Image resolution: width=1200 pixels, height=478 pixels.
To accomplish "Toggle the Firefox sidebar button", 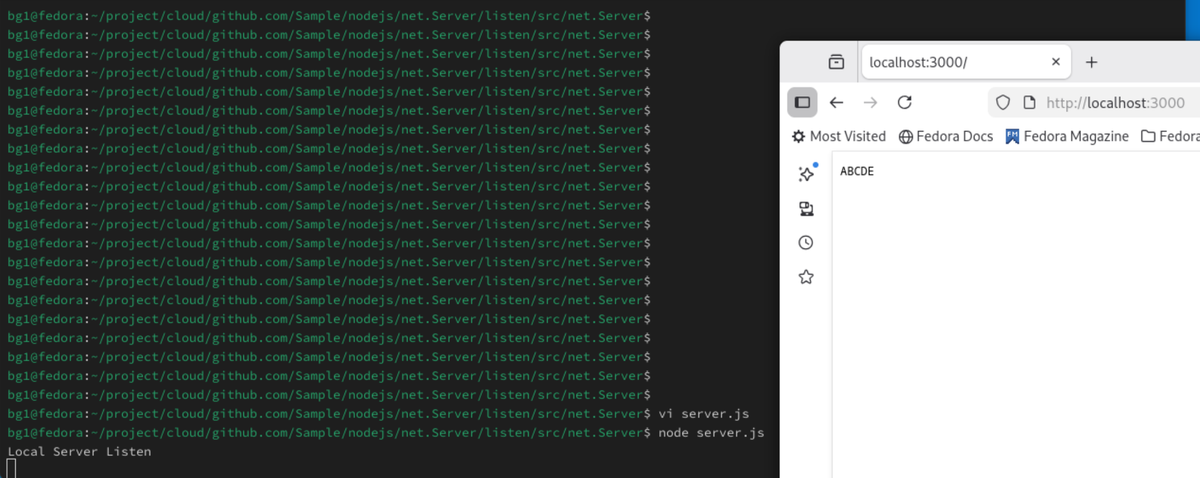I will point(802,102).
